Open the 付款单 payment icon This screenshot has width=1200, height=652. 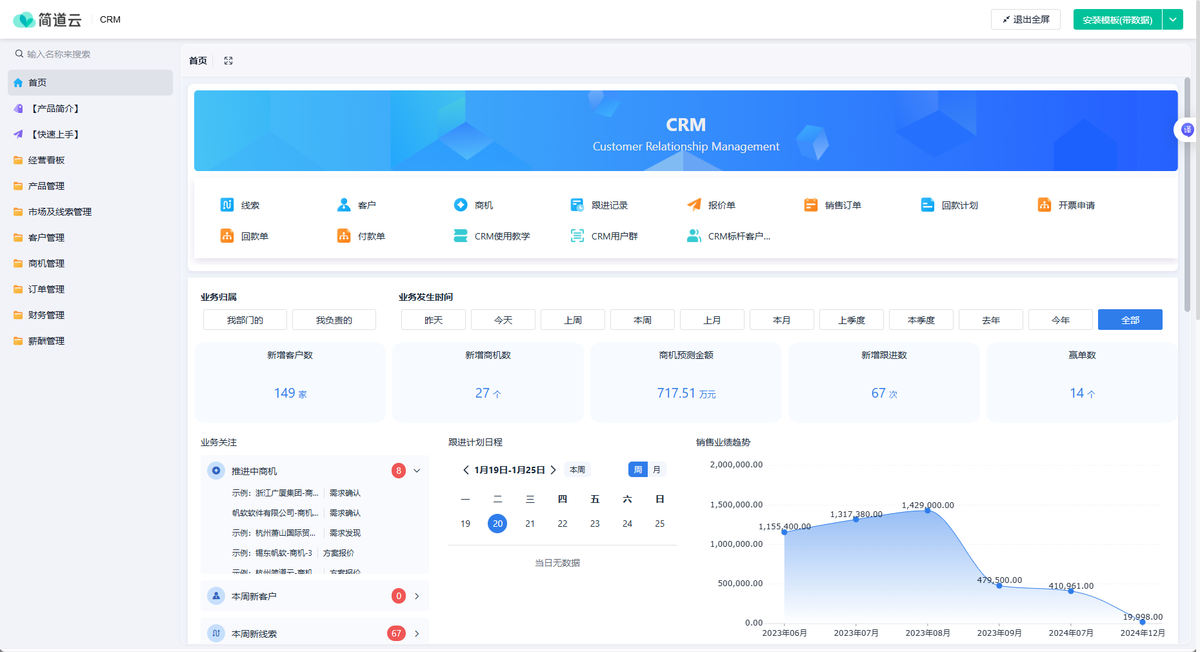click(344, 236)
